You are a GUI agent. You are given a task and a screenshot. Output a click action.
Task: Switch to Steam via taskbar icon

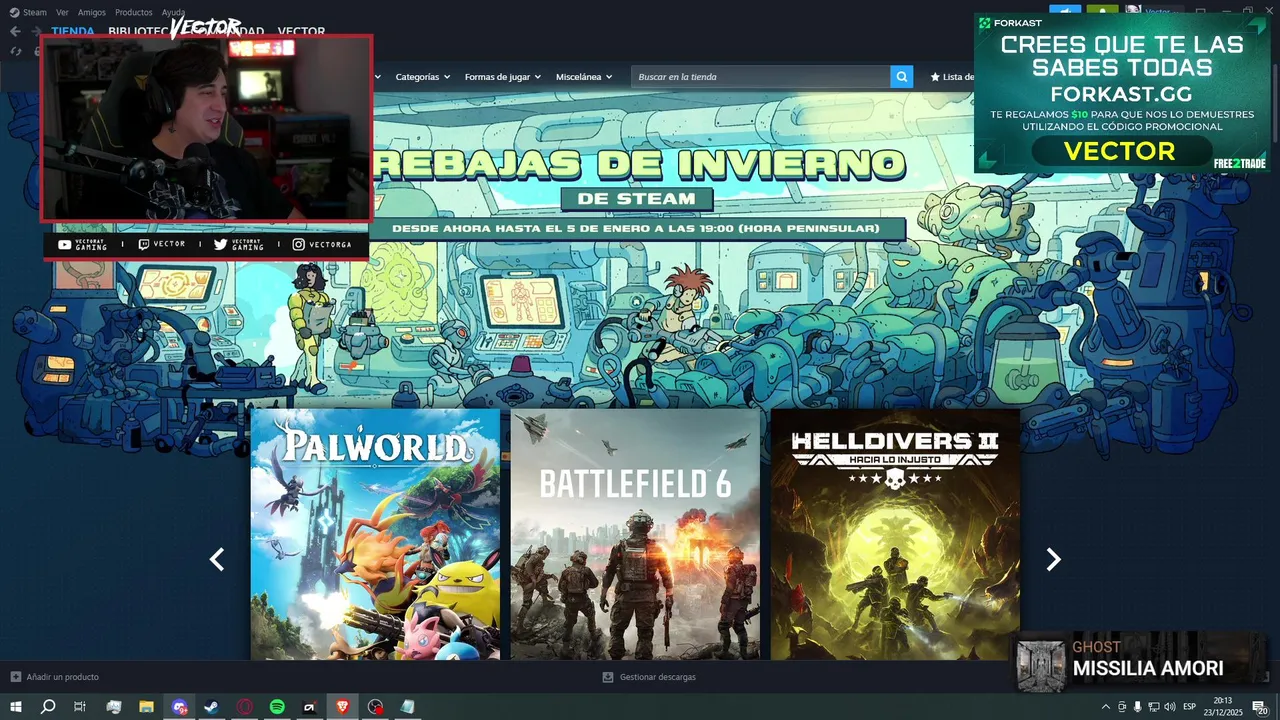212,707
